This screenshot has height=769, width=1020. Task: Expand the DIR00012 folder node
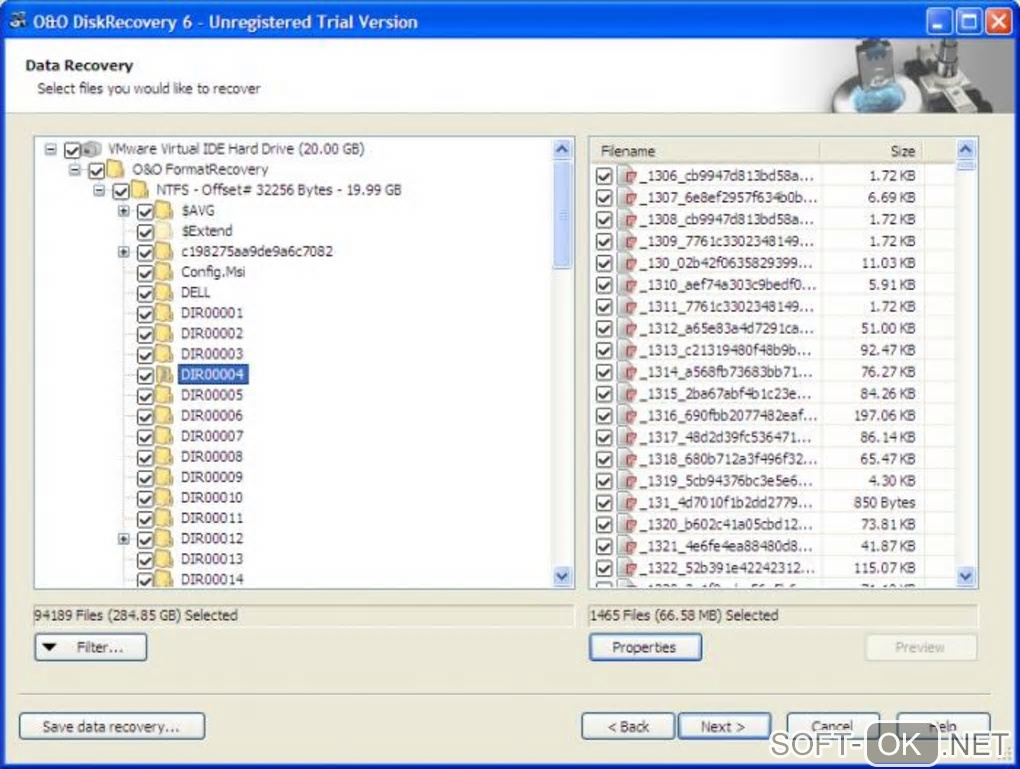click(124, 539)
